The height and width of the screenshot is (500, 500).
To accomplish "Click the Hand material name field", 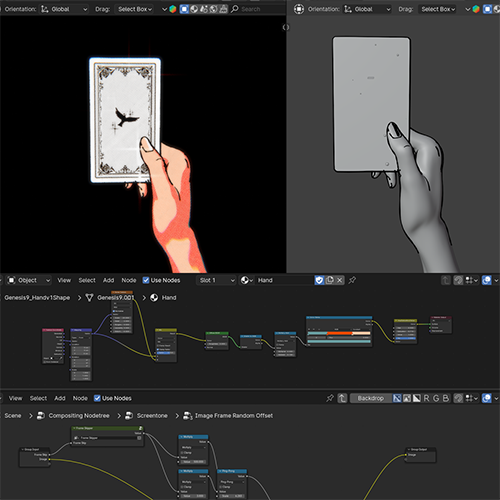I will [x=285, y=280].
